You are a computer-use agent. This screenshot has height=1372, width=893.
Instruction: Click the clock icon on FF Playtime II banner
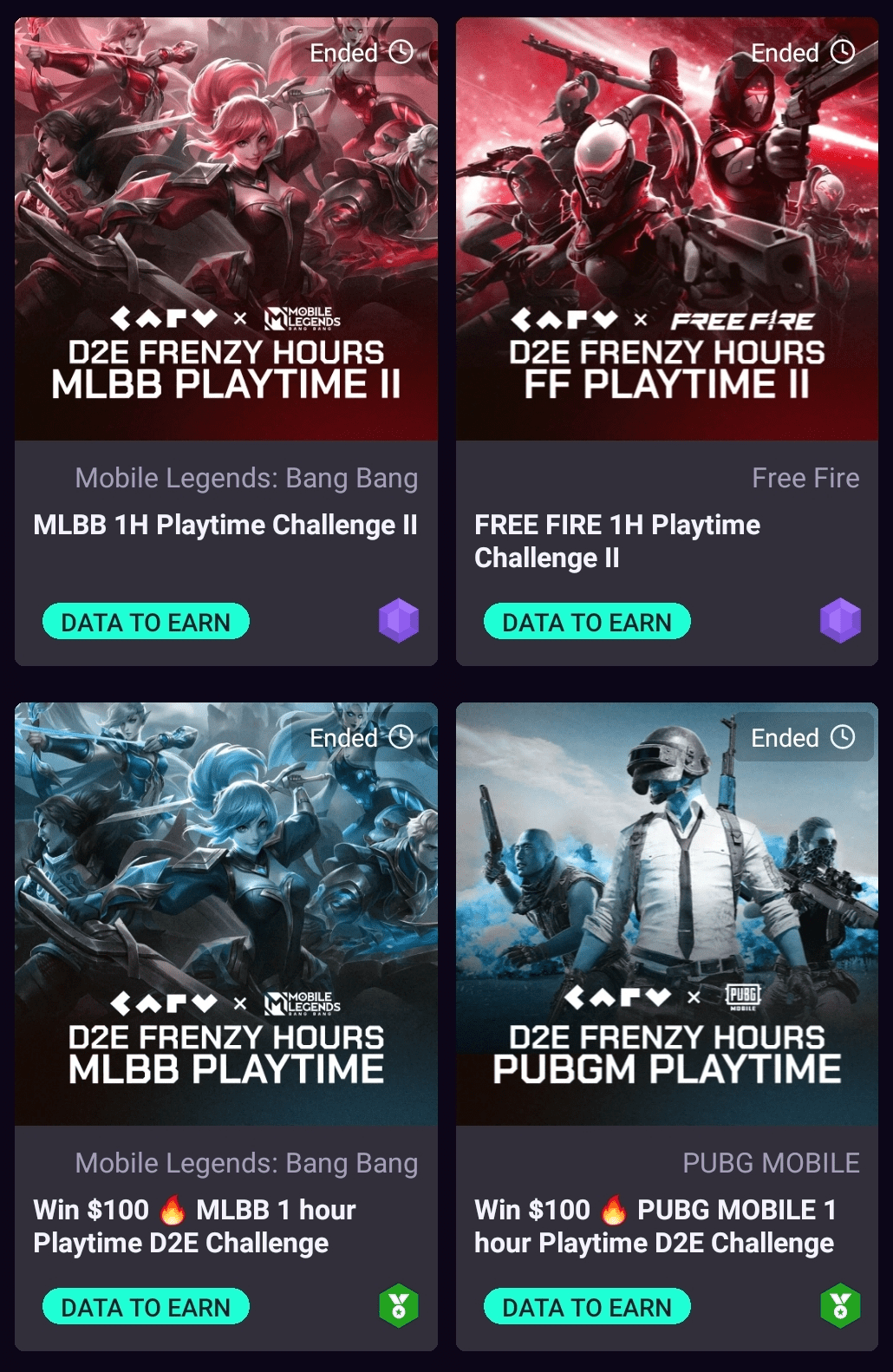843,52
